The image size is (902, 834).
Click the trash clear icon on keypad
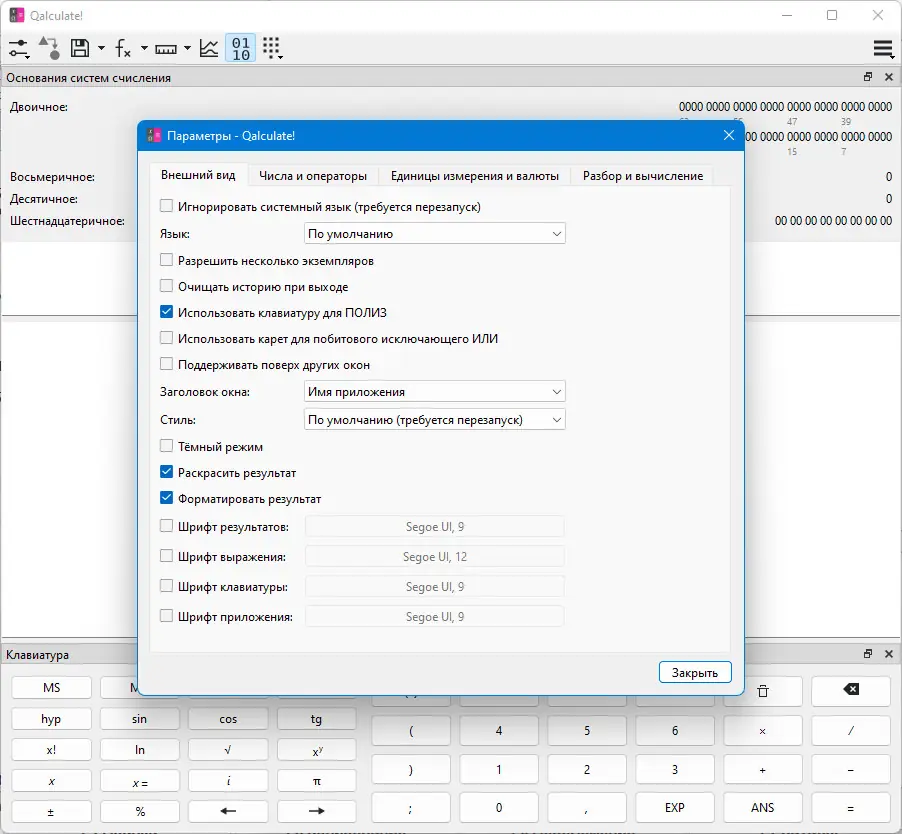point(763,691)
